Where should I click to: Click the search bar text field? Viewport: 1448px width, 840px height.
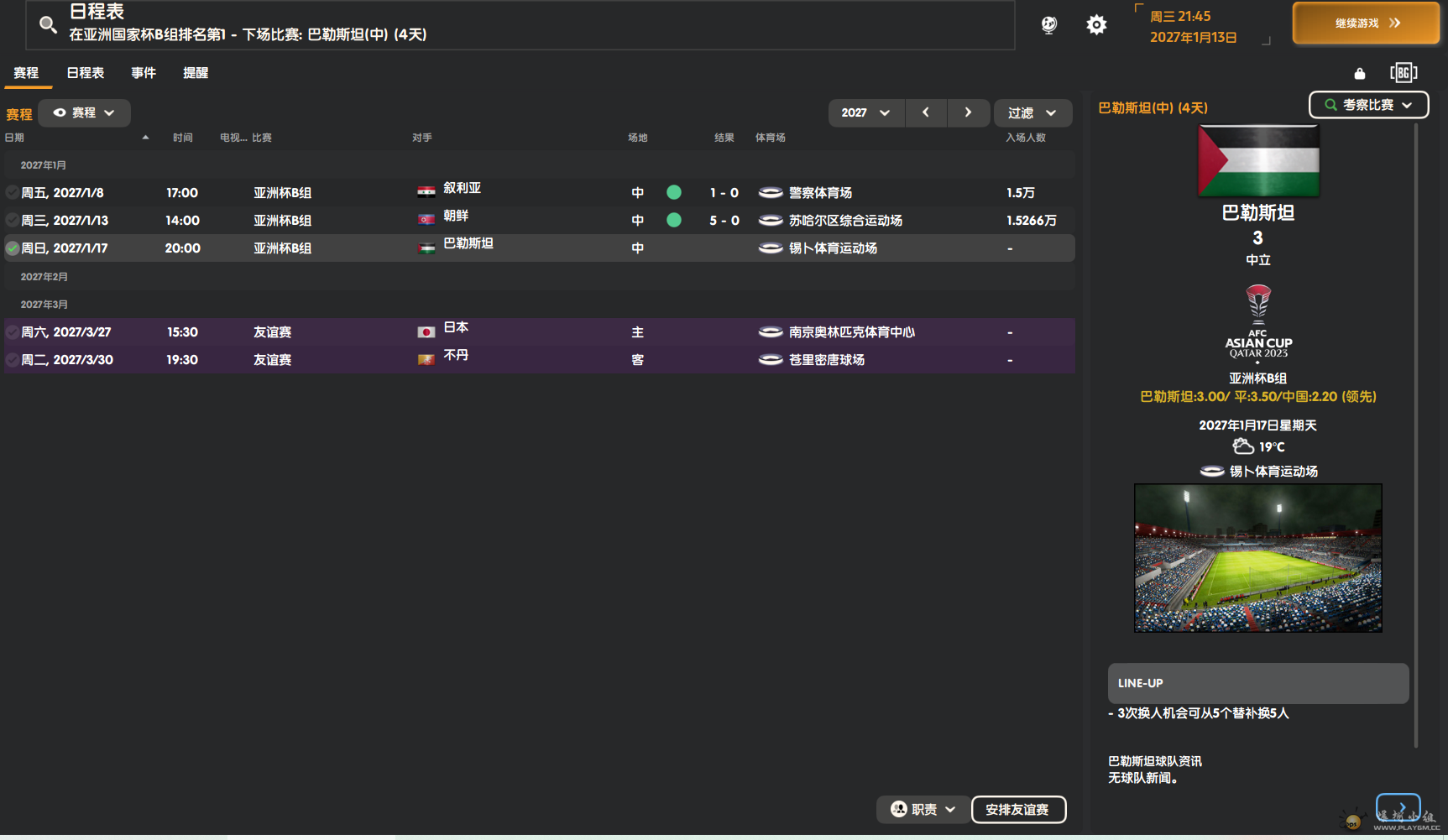click(x=520, y=25)
